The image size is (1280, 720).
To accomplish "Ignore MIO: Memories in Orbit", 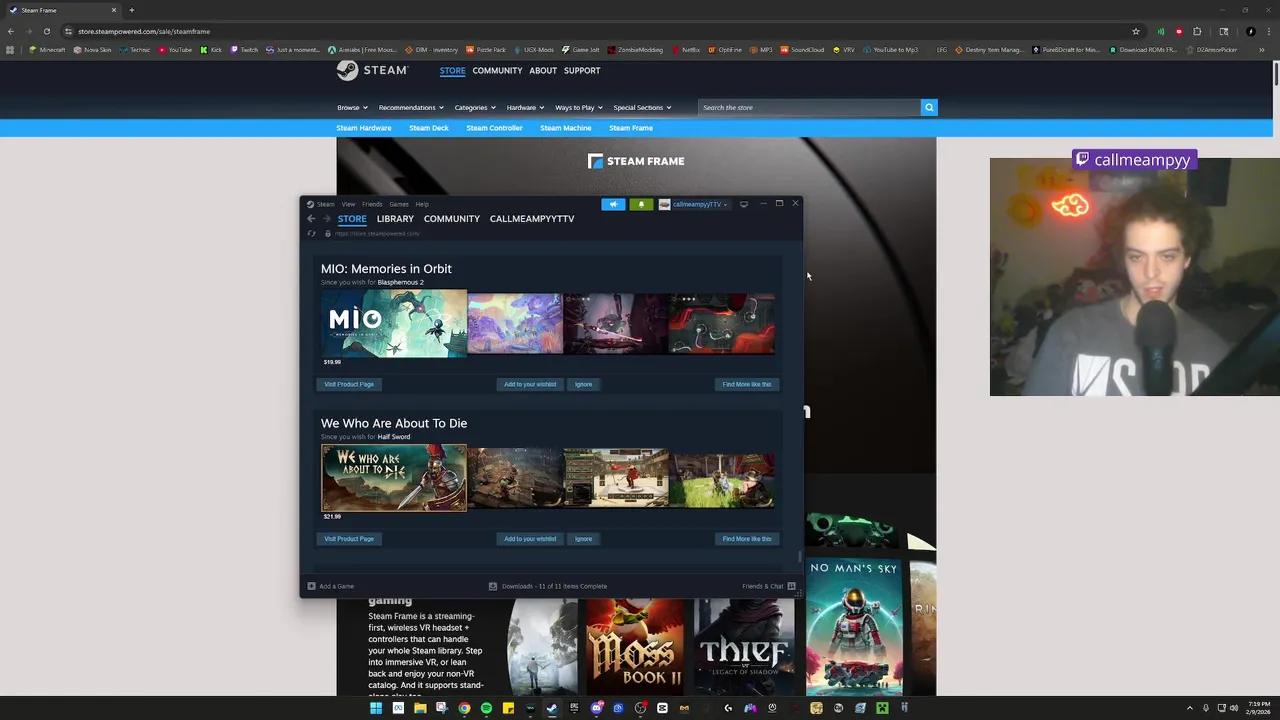I will [583, 384].
